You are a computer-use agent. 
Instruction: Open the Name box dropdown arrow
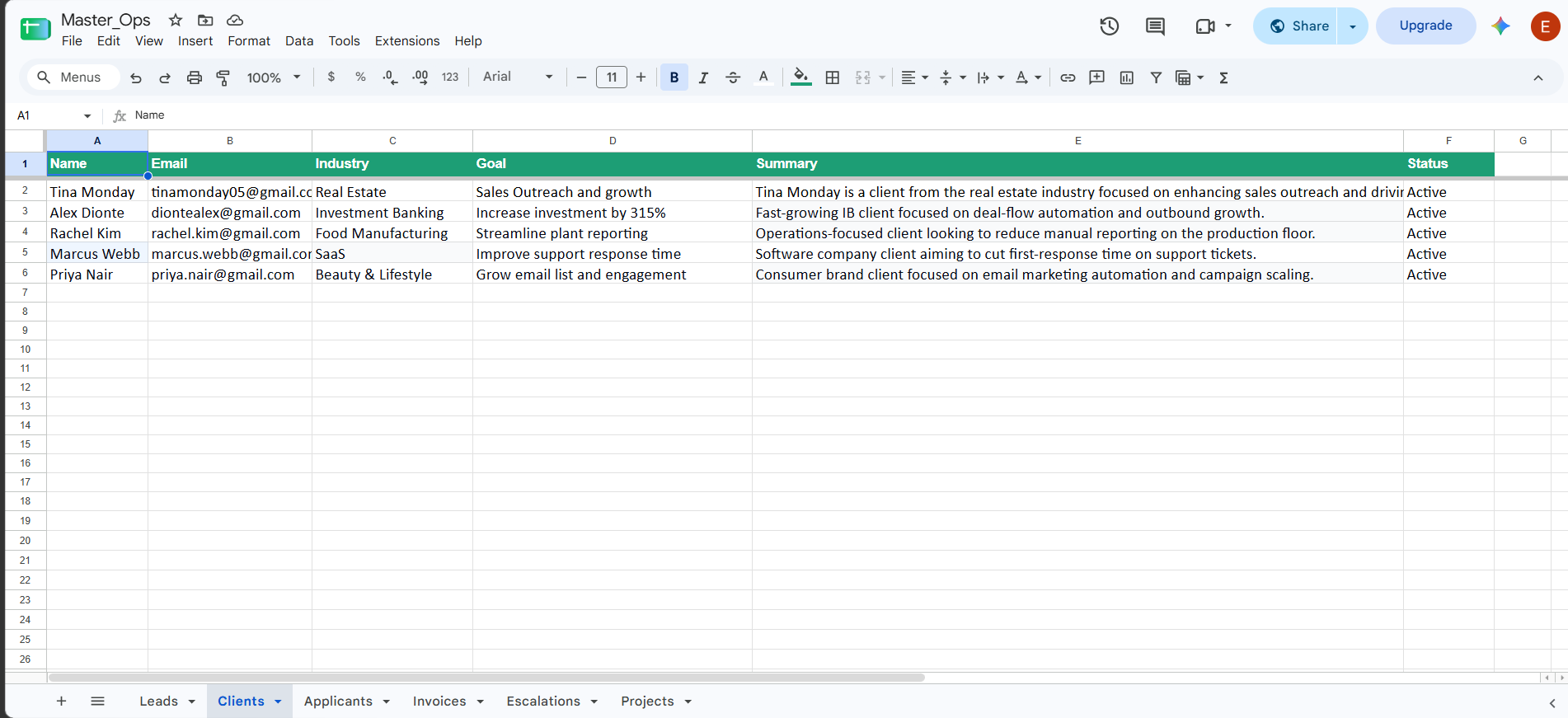pos(87,115)
